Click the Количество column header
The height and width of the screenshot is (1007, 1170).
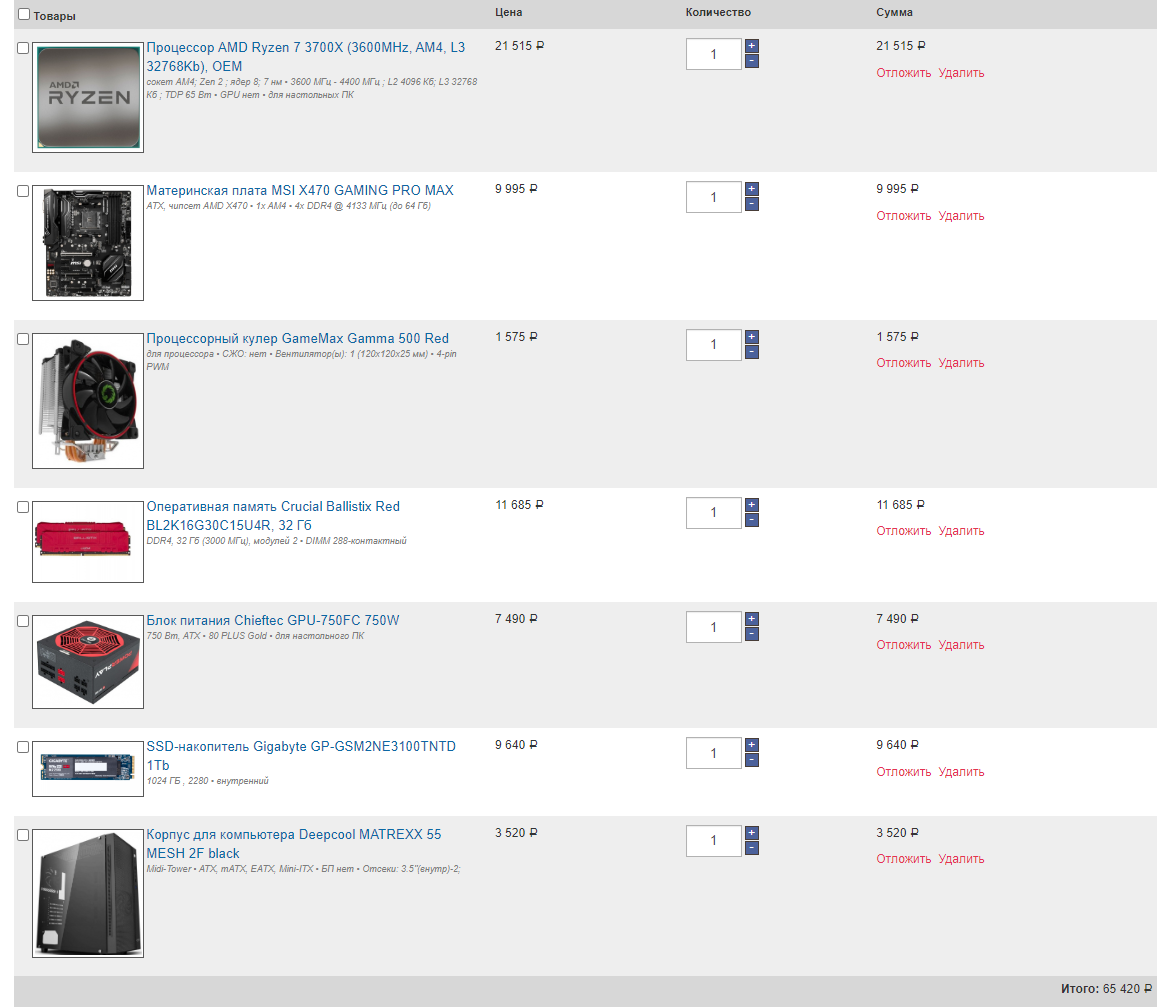[x=718, y=12]
